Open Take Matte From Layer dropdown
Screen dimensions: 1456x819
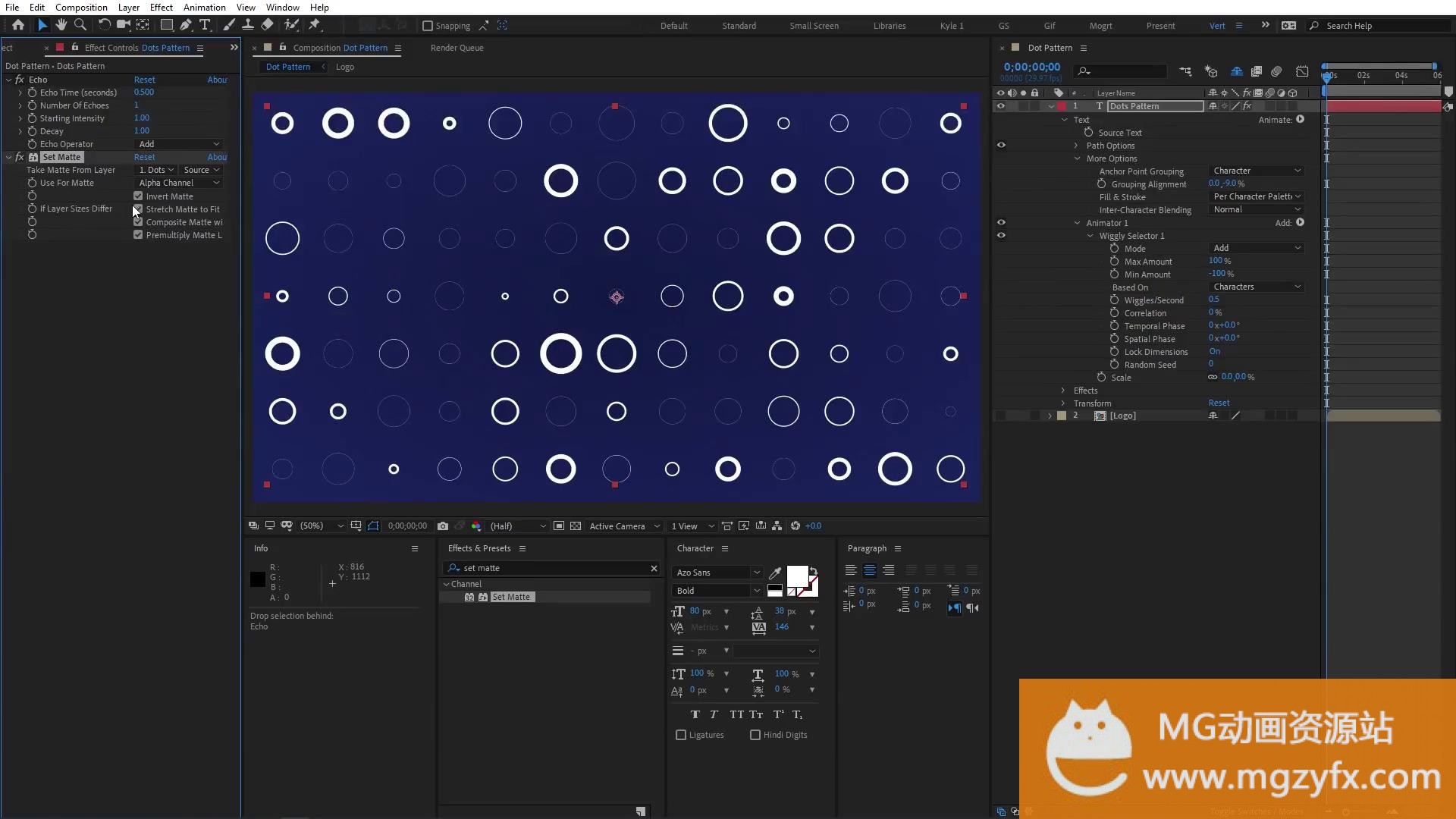coord(157,170)
